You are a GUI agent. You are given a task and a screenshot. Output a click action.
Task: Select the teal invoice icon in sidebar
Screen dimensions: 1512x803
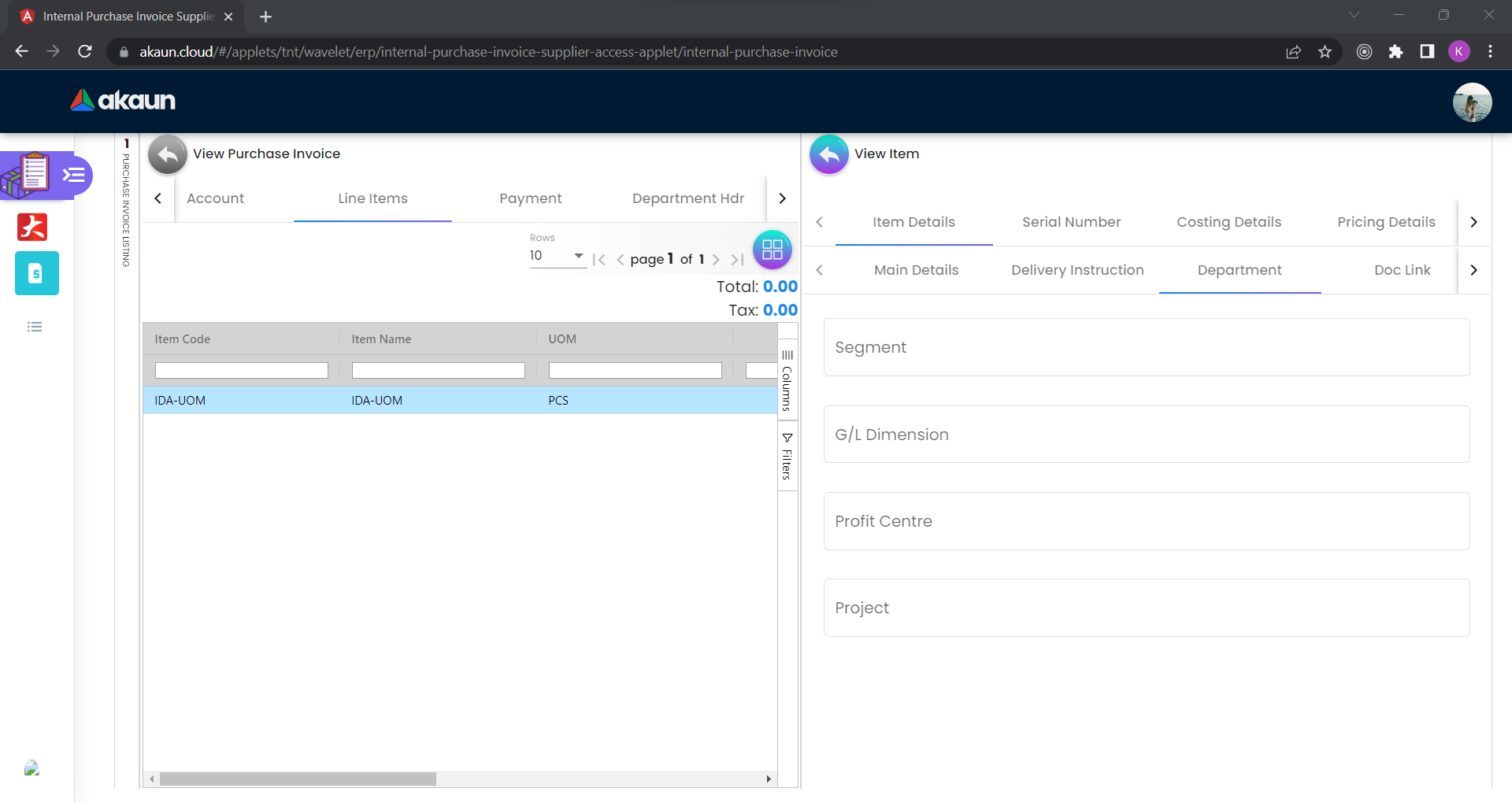point(36,273)
